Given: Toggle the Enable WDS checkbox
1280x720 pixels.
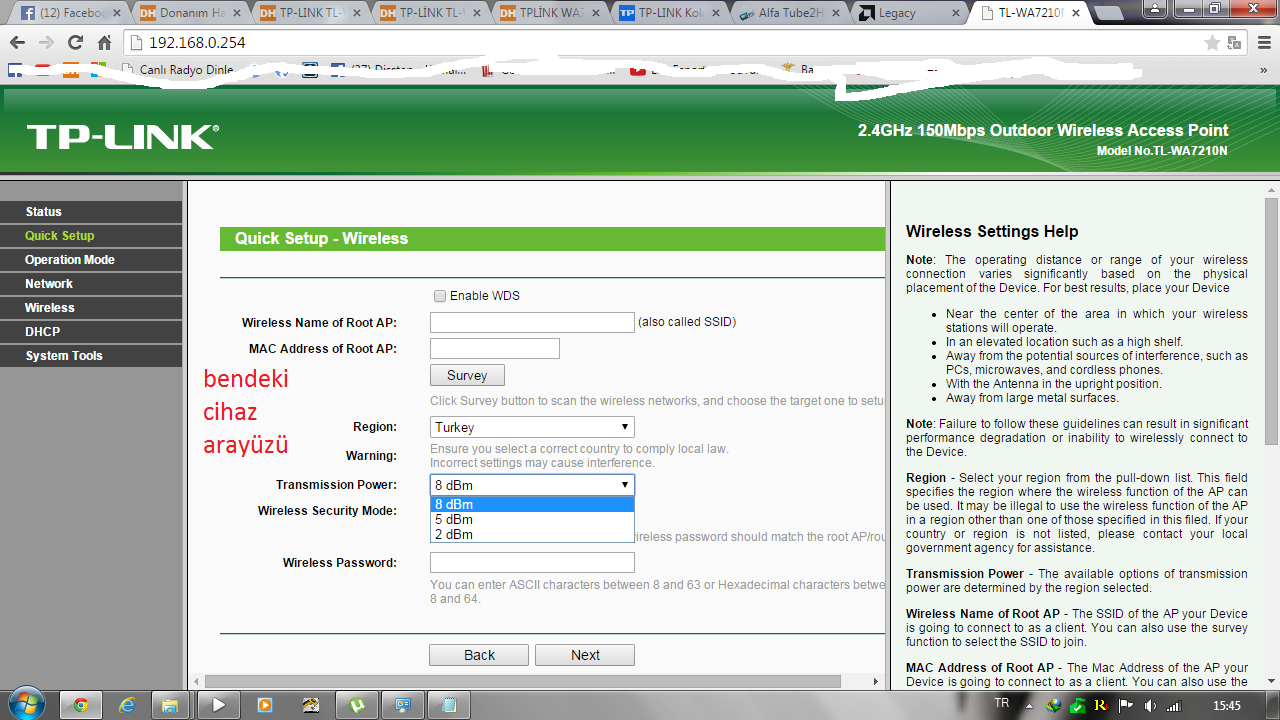Looking at the screenshot, I should pos(439,296).
